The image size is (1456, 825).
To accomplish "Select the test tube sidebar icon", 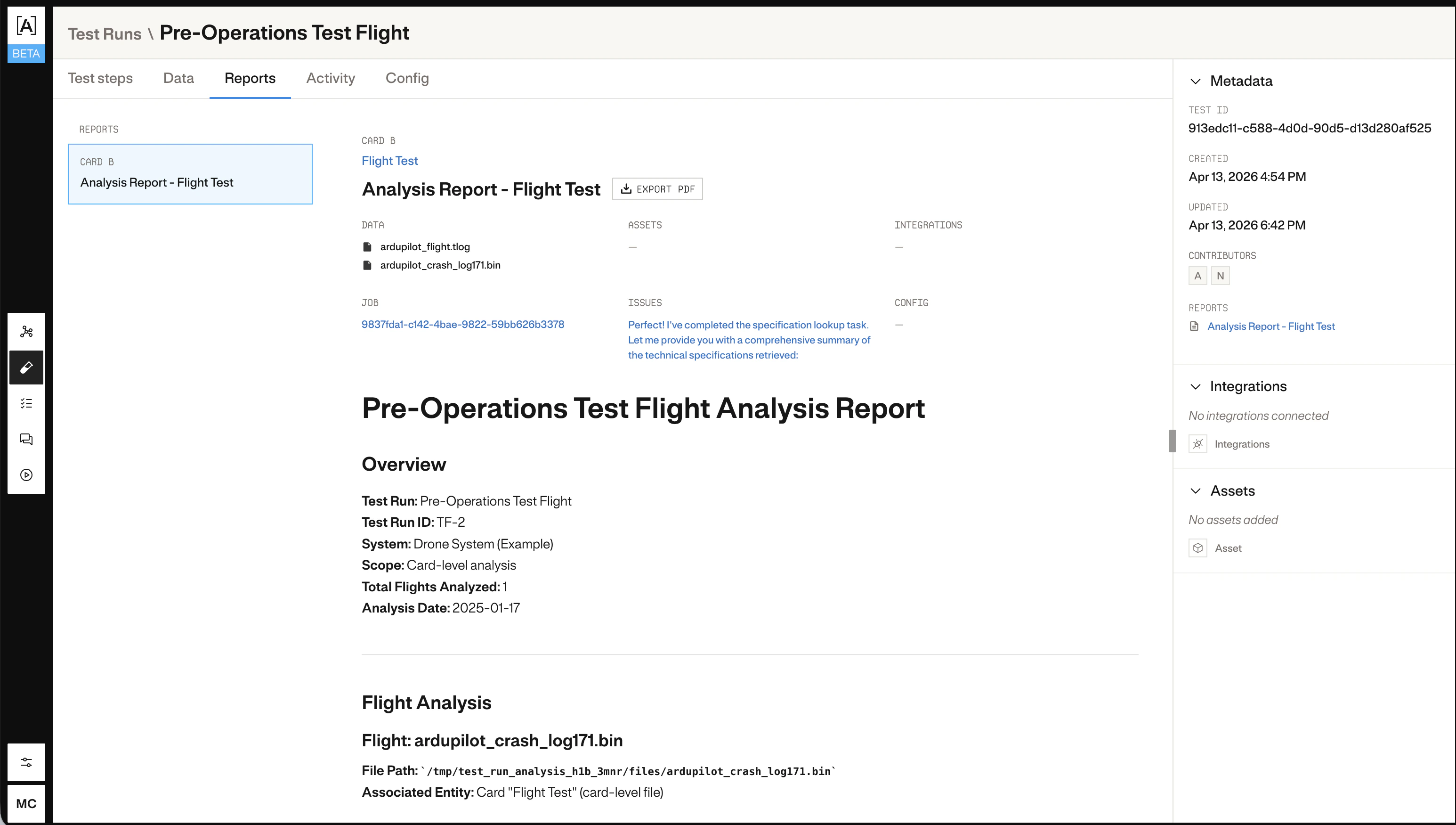I will (26, 367).
